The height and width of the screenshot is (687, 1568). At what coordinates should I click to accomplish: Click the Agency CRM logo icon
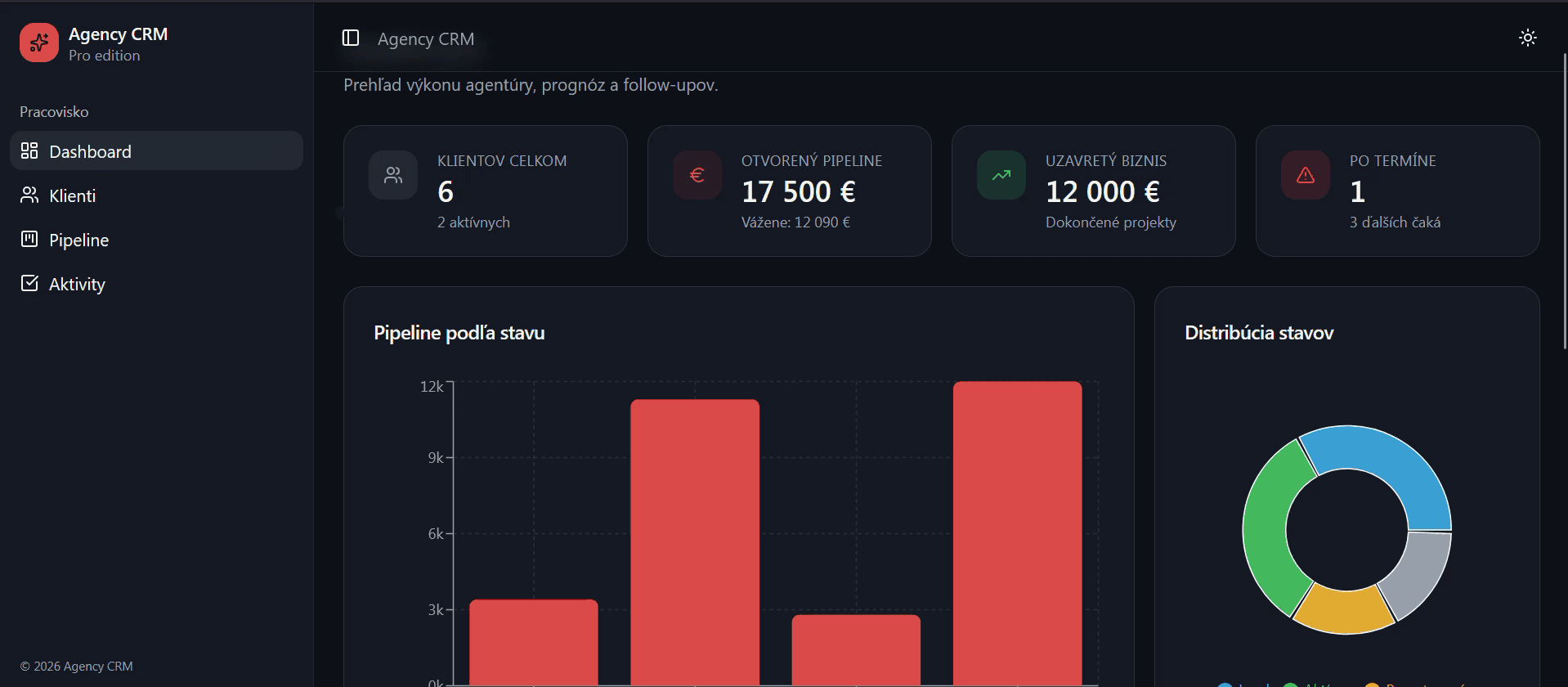[39, 43]
